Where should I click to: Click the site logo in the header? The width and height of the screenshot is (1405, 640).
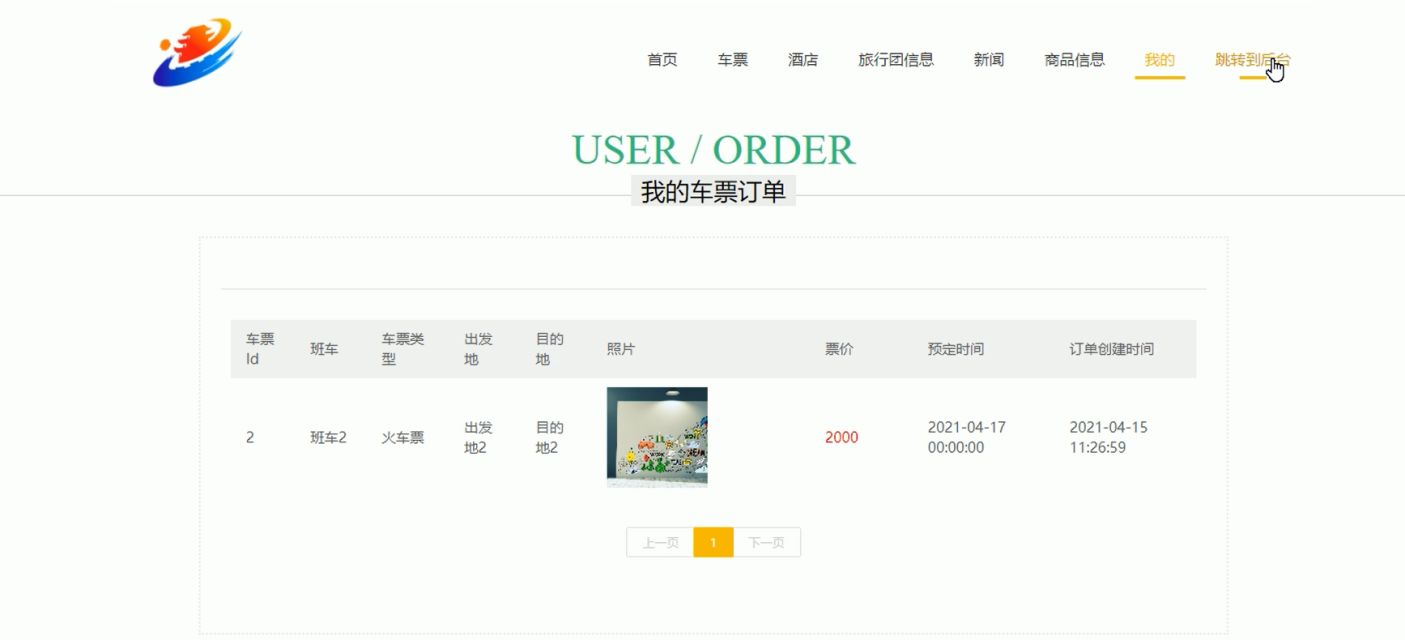[x=197, y=52]
